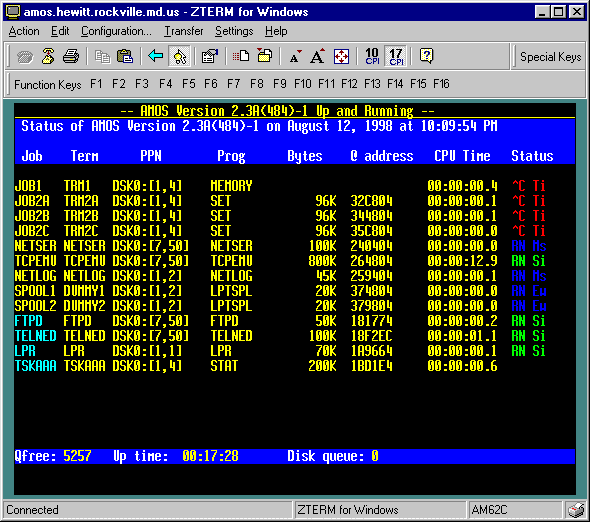Image resolution: width=590 pixels, height=522 pixels.
Task: Send the F9 function key
Action: [x=280, y=84]
